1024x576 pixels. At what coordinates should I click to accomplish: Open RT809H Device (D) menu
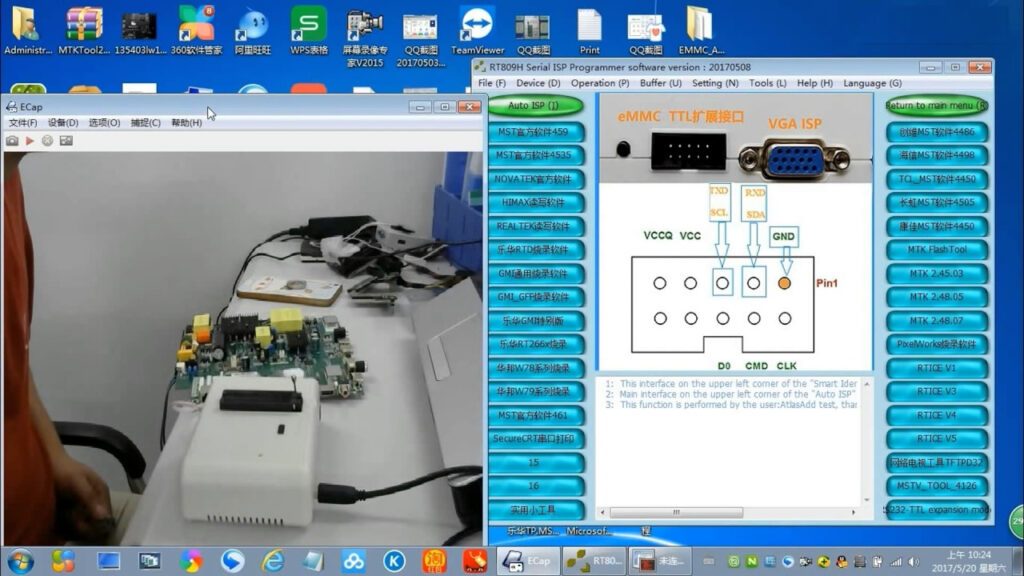click(x=538, y=83)
